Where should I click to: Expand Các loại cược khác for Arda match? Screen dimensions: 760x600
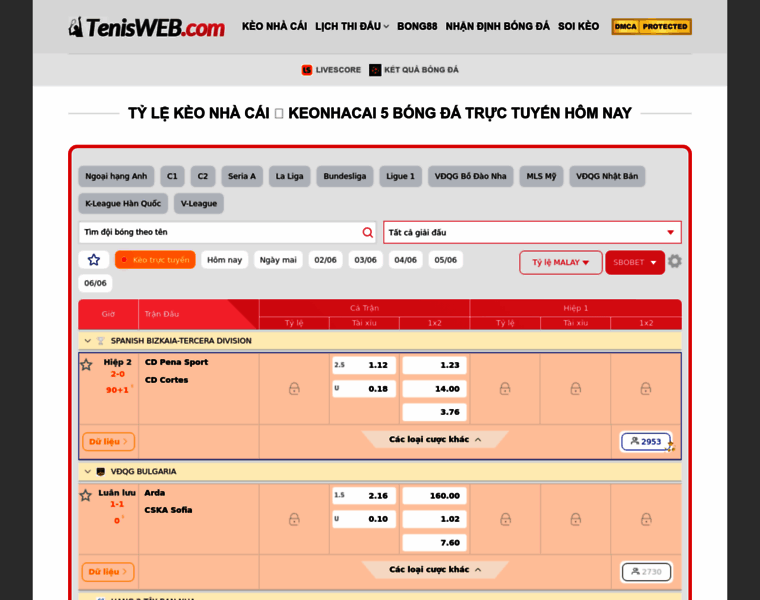coord(435,569)
